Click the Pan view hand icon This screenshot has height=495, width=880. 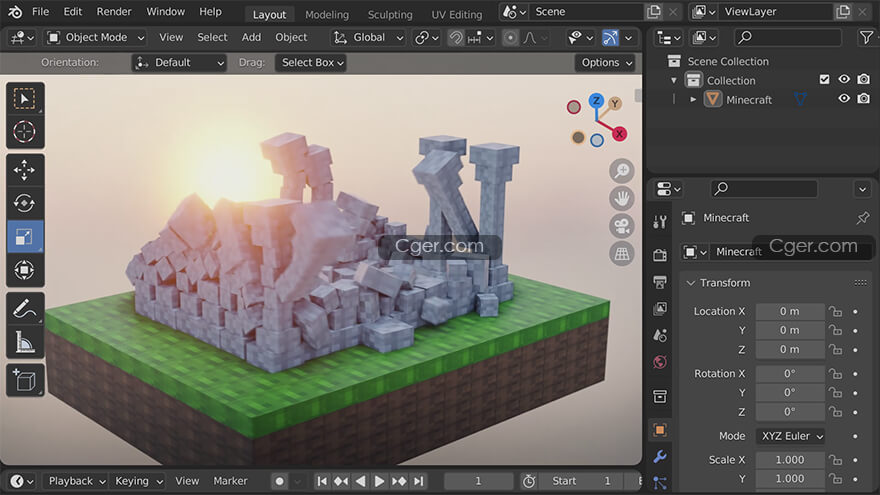(x=621, y=198)
